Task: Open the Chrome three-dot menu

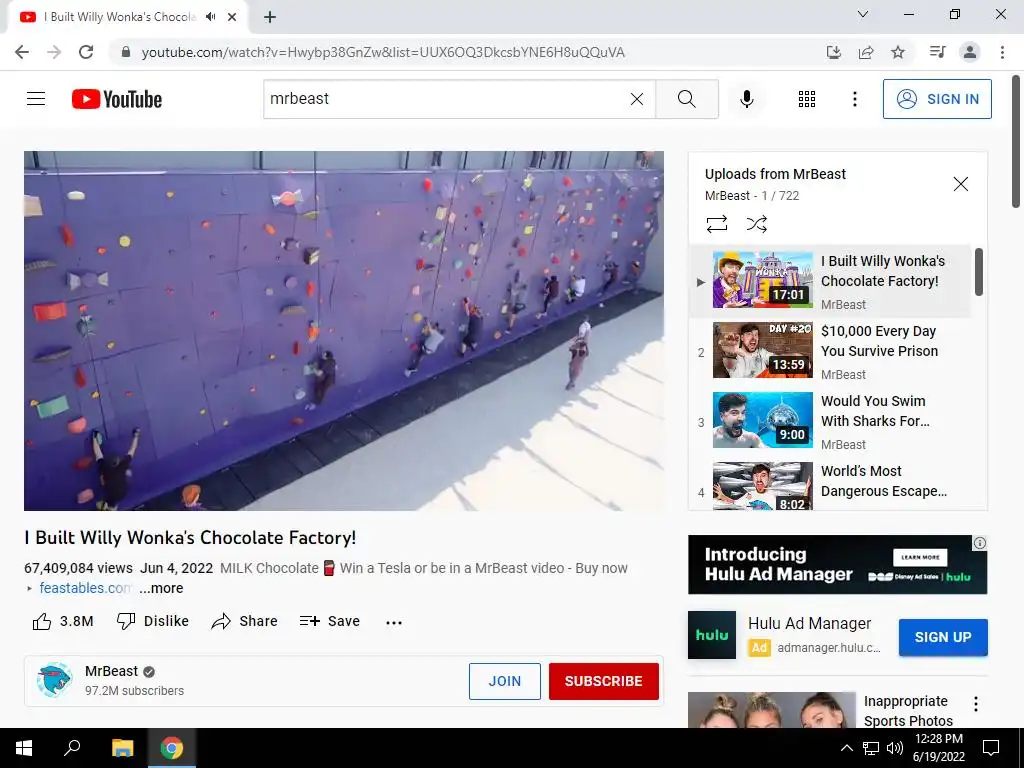Action: [1002, 52]
